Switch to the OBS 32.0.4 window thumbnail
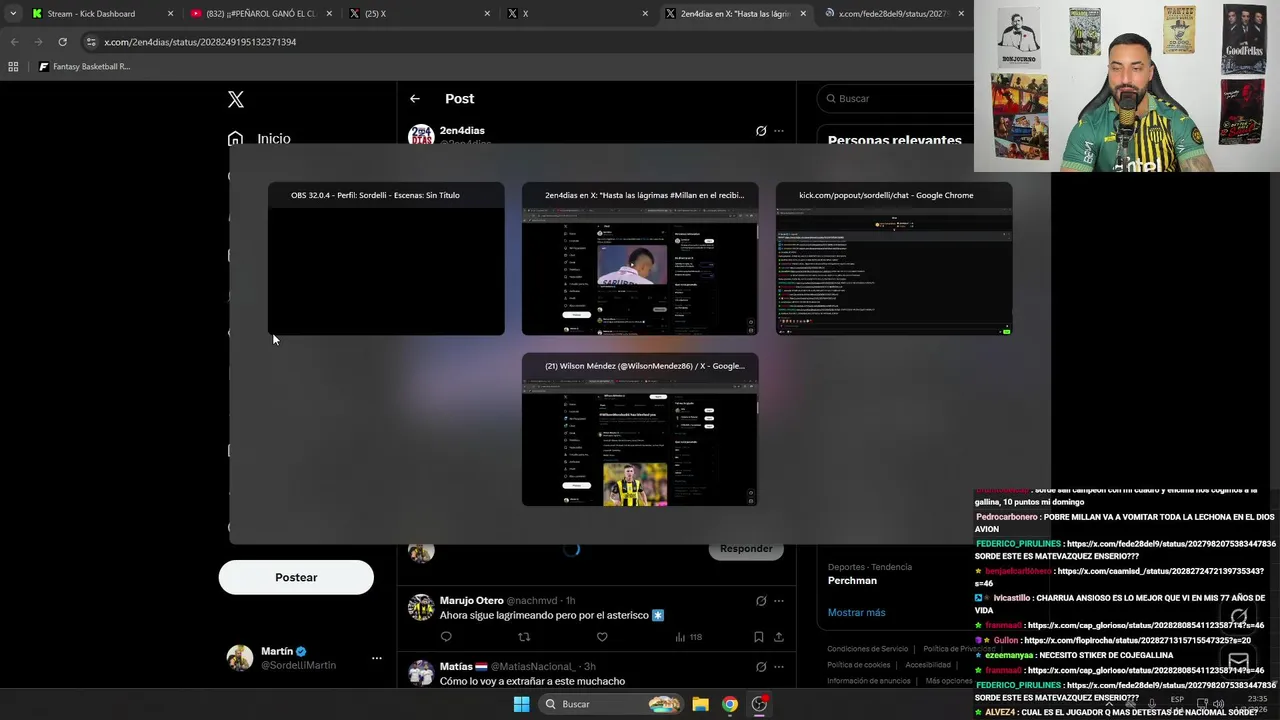1280x720 pixels. click(x=386, y=259)
